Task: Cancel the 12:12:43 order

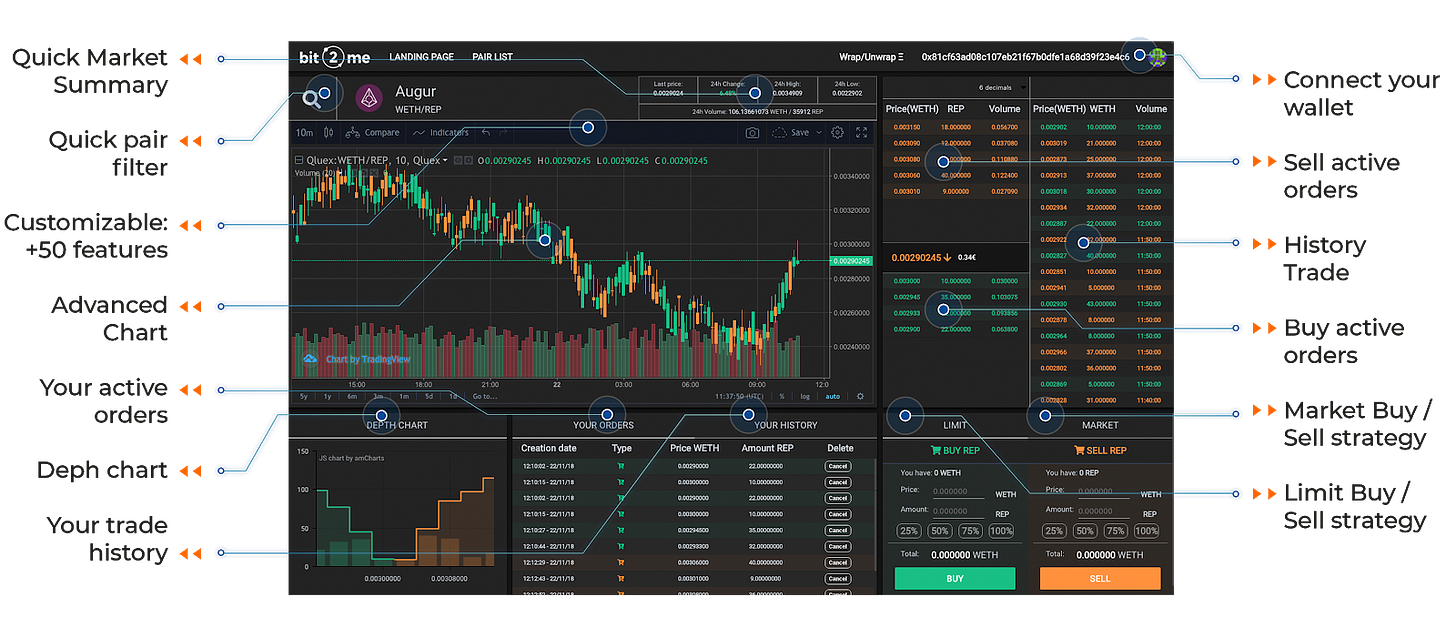Action: (838, 579)
